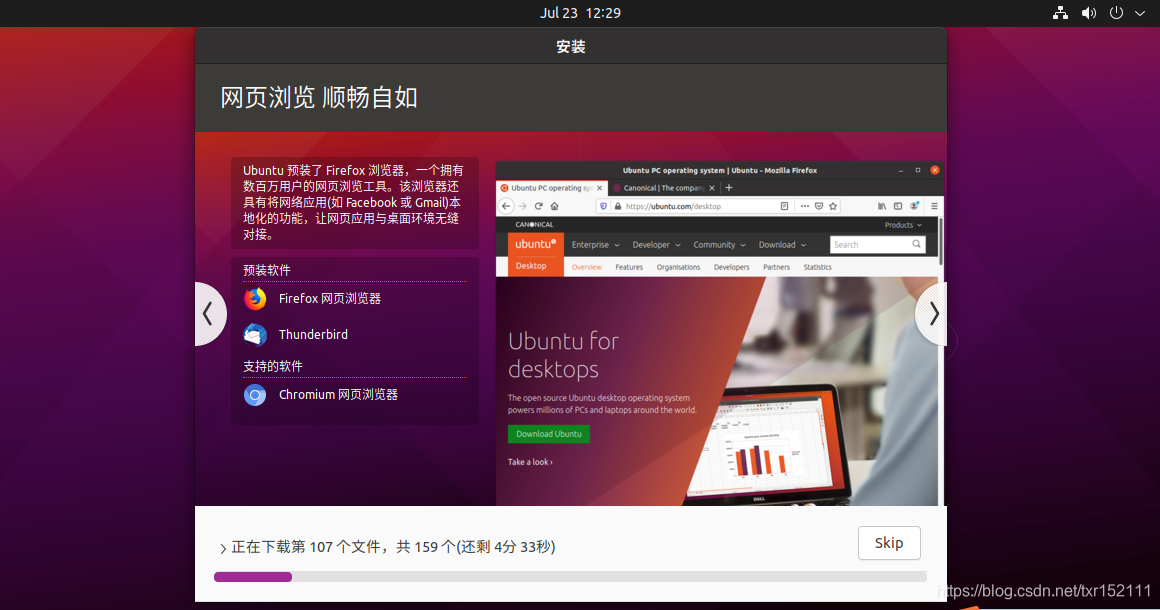The height and width of the screenshot is (610, 1160).
Task: Click the "Chromium 网页浏览器" label
Action: point(338,395)
